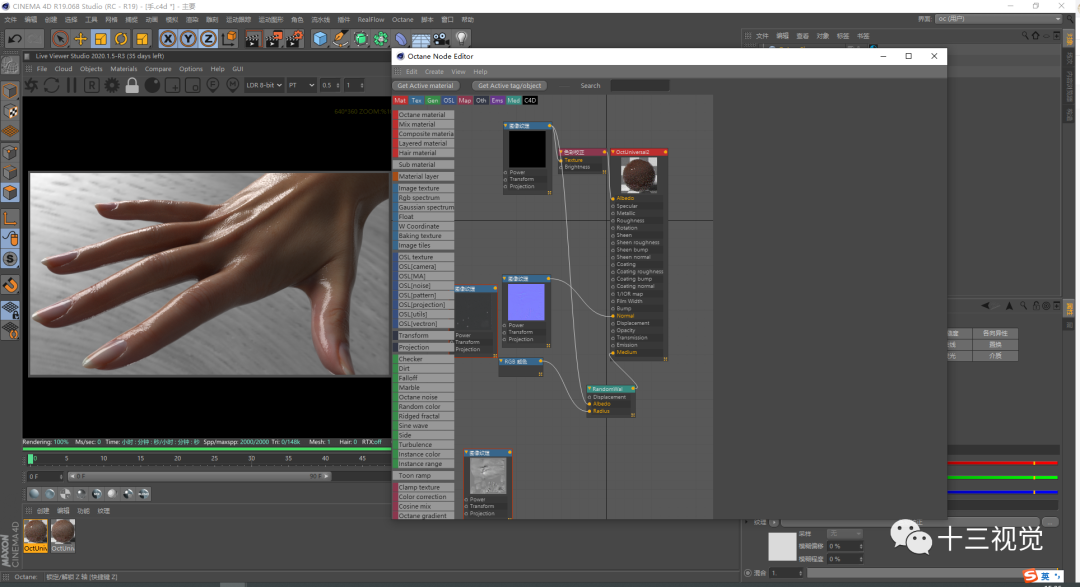Viewport: 1080px width, 587px height.
Task: Open the Edit menu in Node Editor
Action: 411,72
